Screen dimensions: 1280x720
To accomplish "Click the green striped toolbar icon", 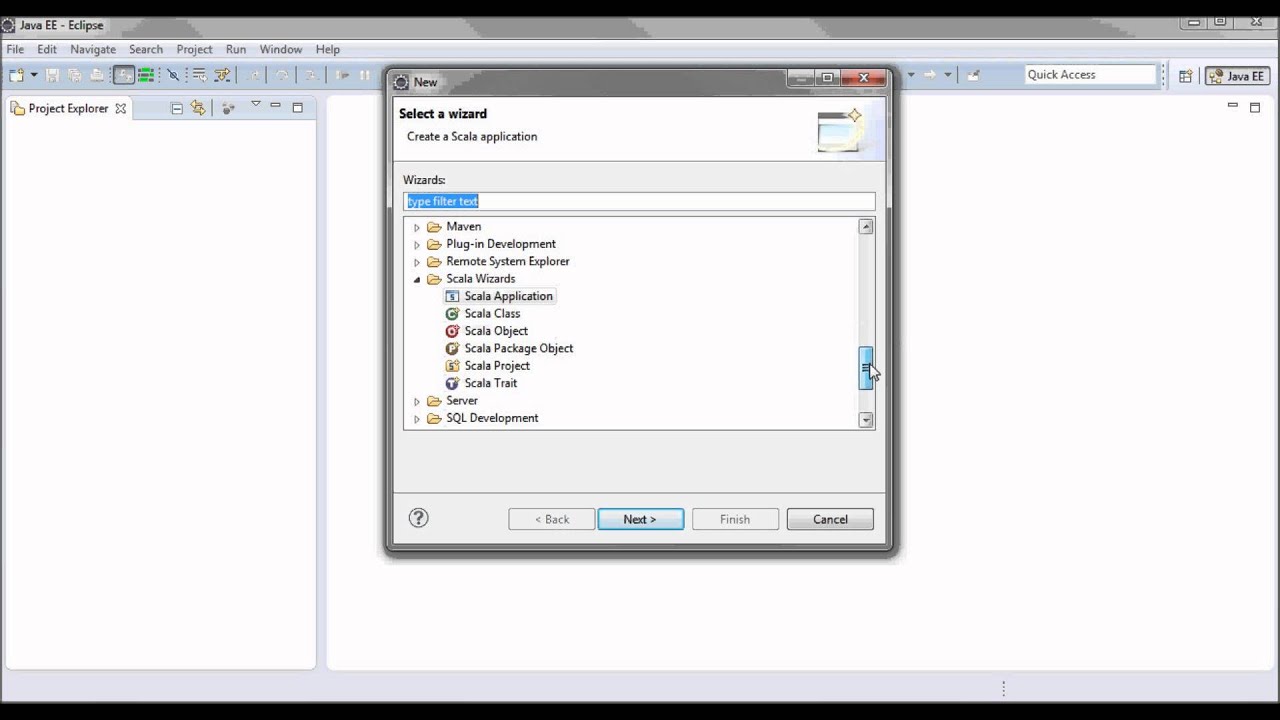I will click(147, 75).
